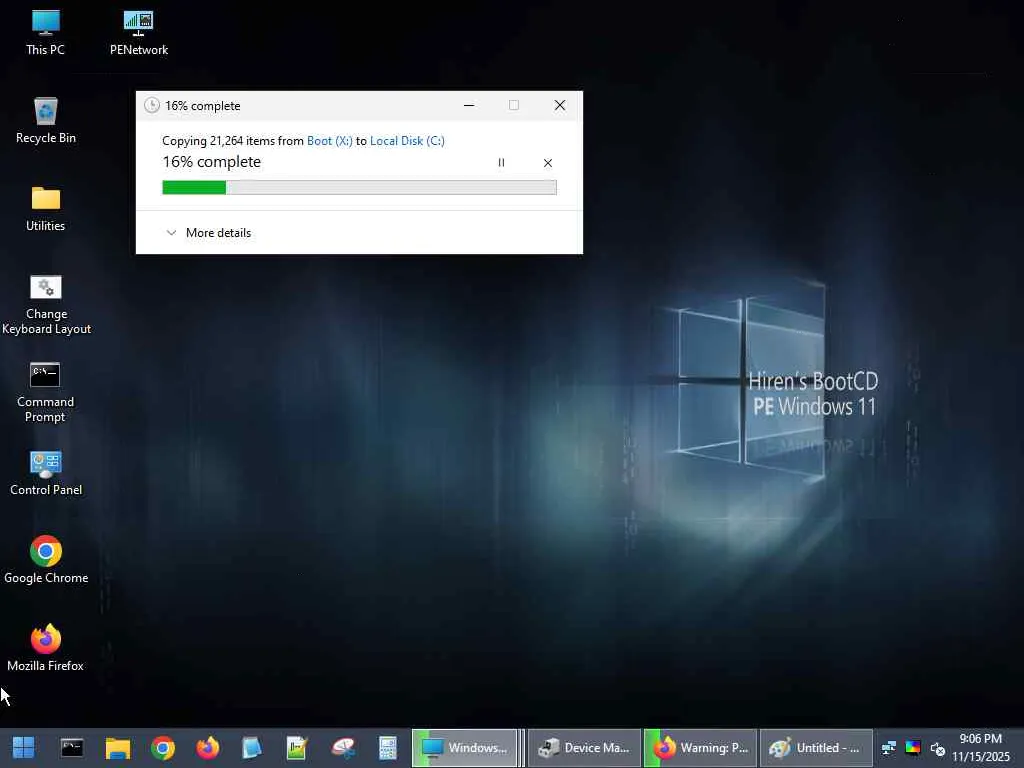Open the snipping scissors taskbar icon
The height and width of the screenshot is (768, 1024).
click(343, 748)
